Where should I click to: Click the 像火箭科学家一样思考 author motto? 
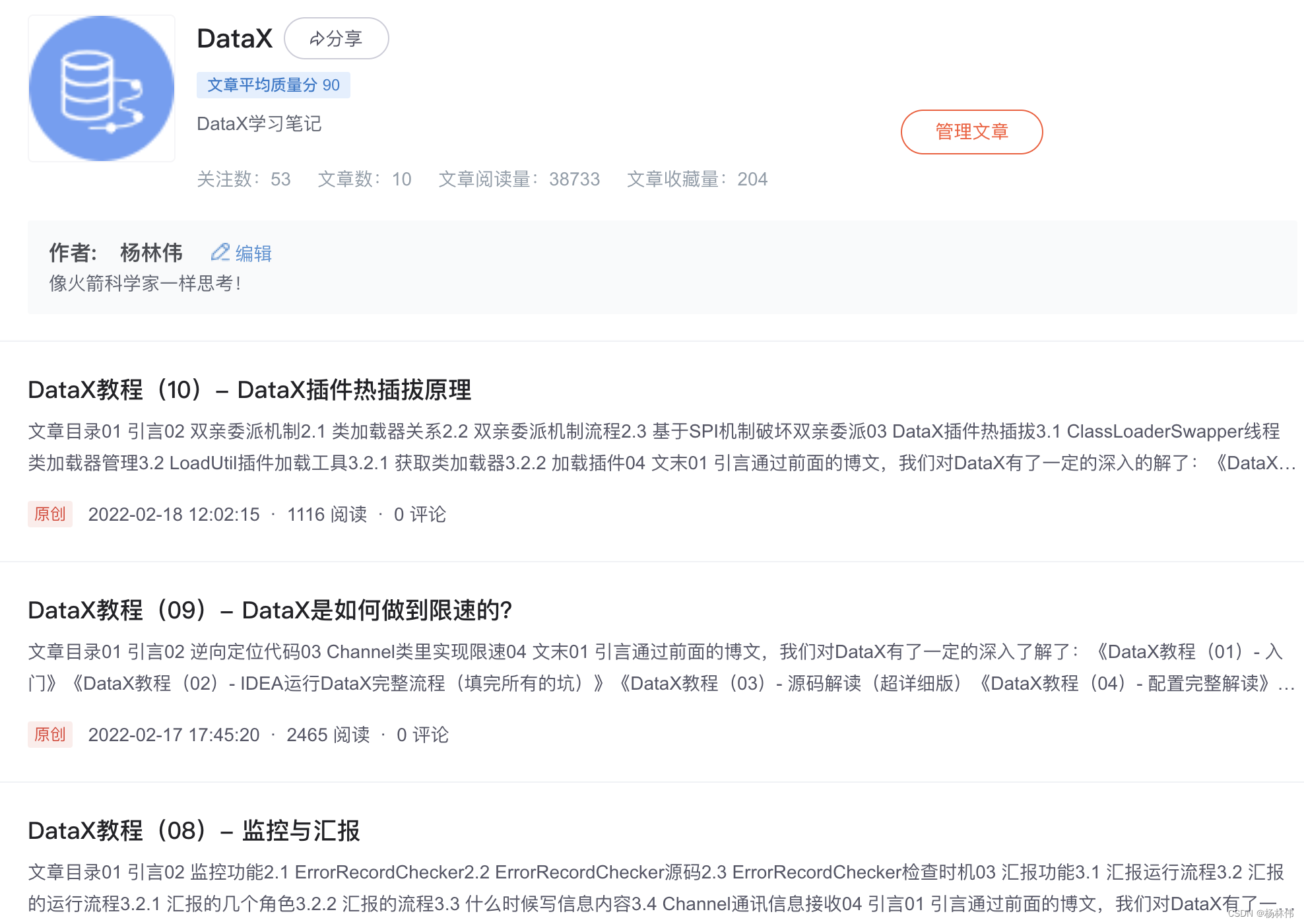pos(145,284)
